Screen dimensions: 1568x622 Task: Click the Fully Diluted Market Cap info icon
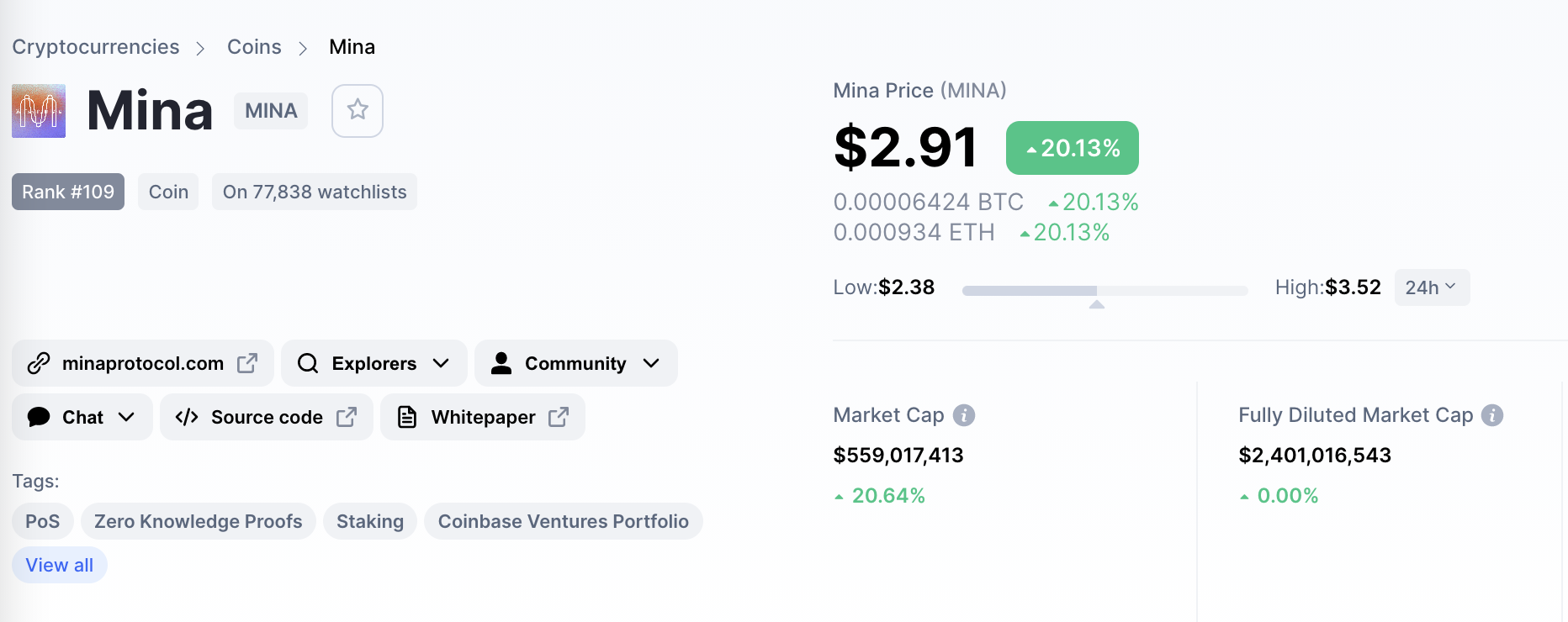pos(1492,415)
